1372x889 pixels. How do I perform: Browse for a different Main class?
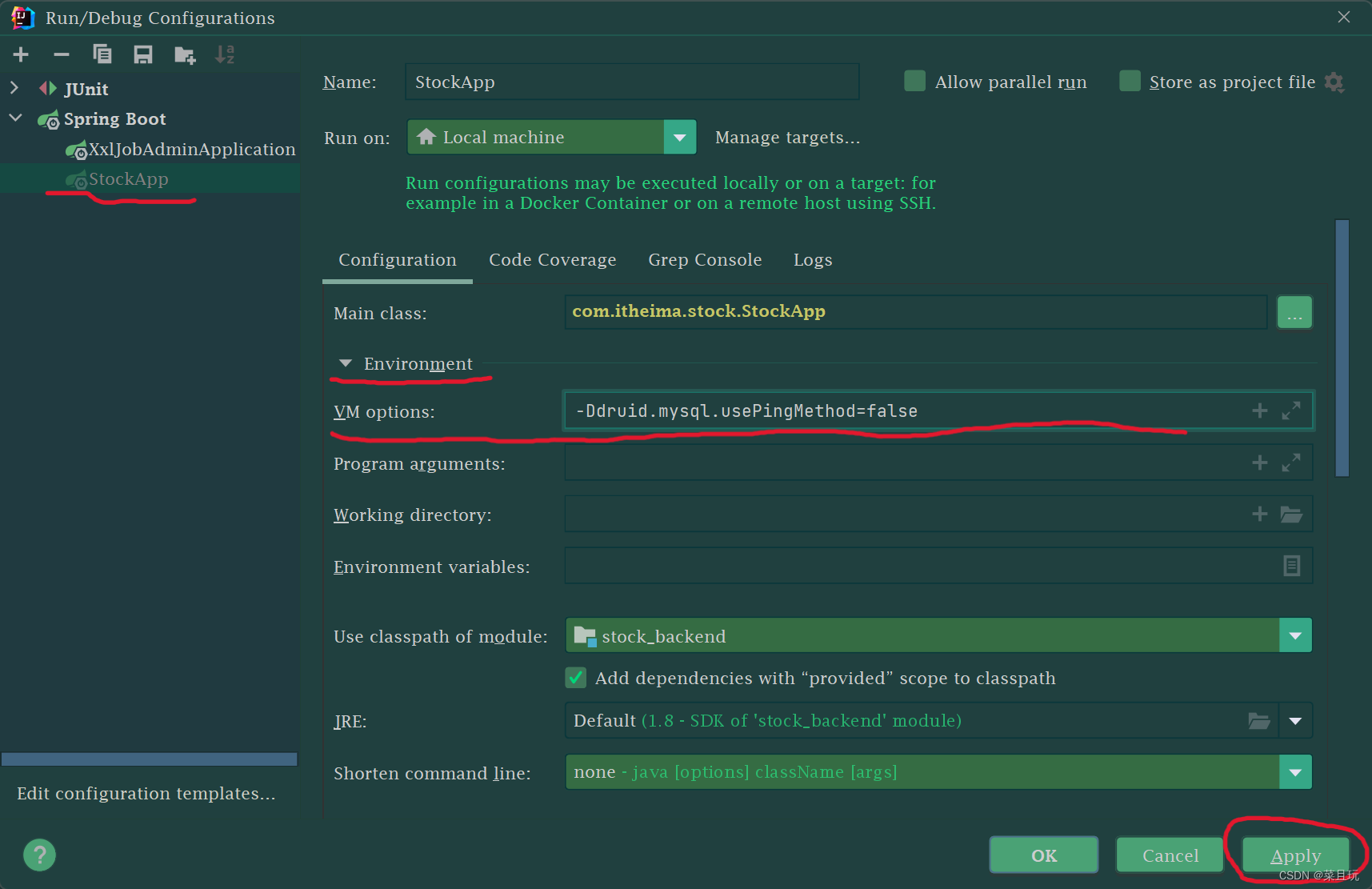point(1294,312)
